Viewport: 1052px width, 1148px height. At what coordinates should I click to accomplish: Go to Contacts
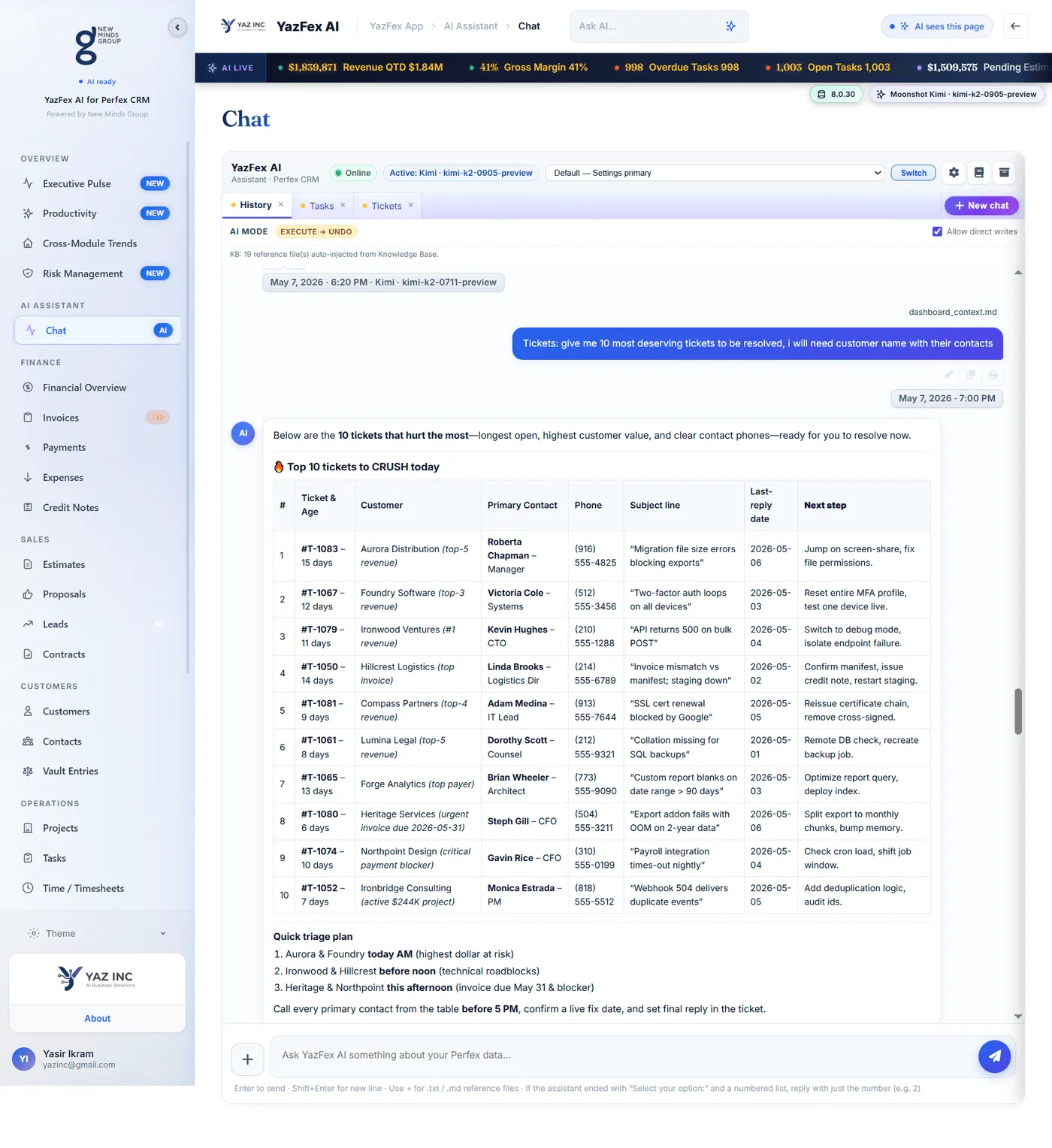[98, 742]
